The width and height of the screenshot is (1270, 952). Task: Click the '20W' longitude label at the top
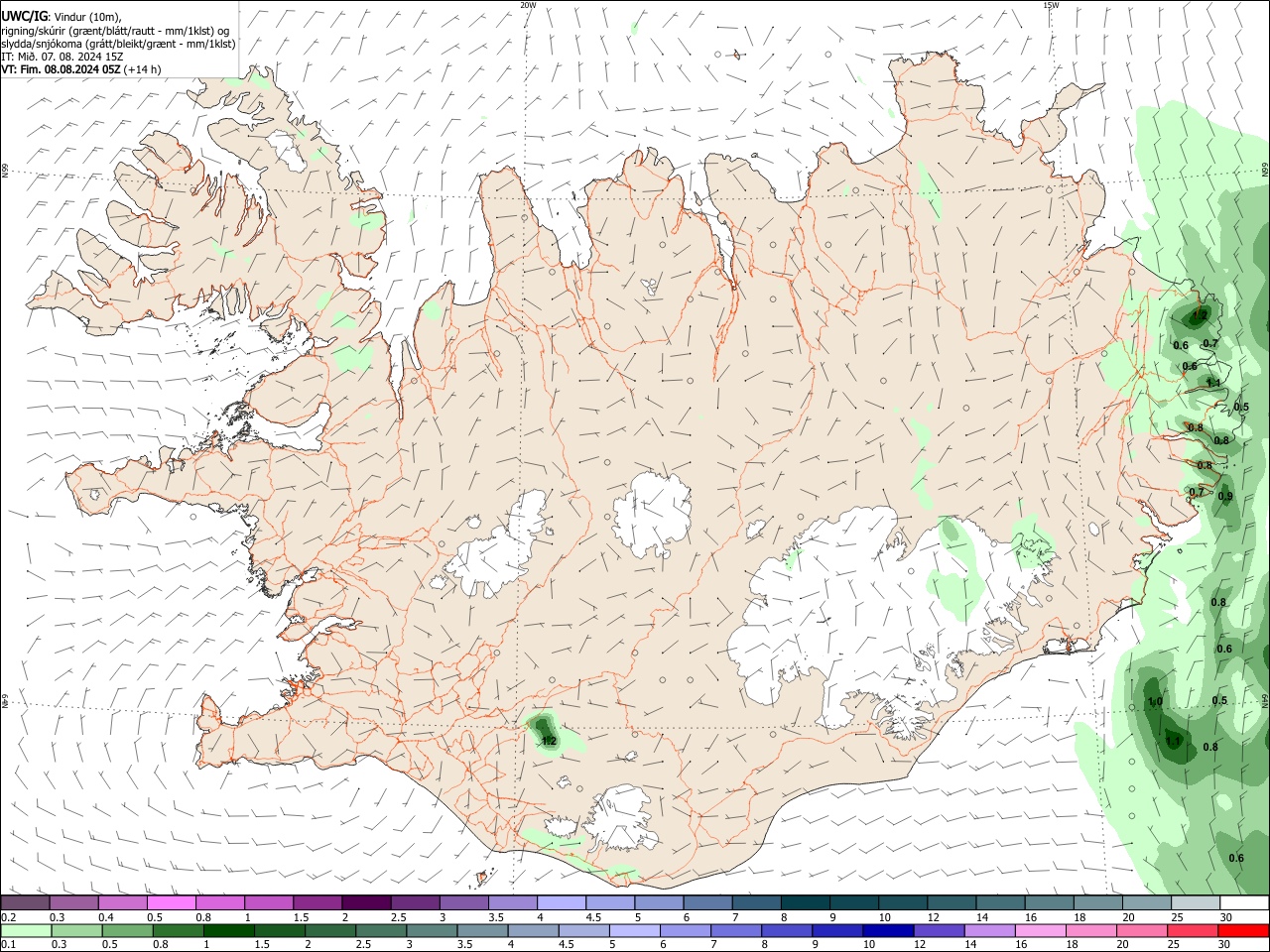pos(528,5)
